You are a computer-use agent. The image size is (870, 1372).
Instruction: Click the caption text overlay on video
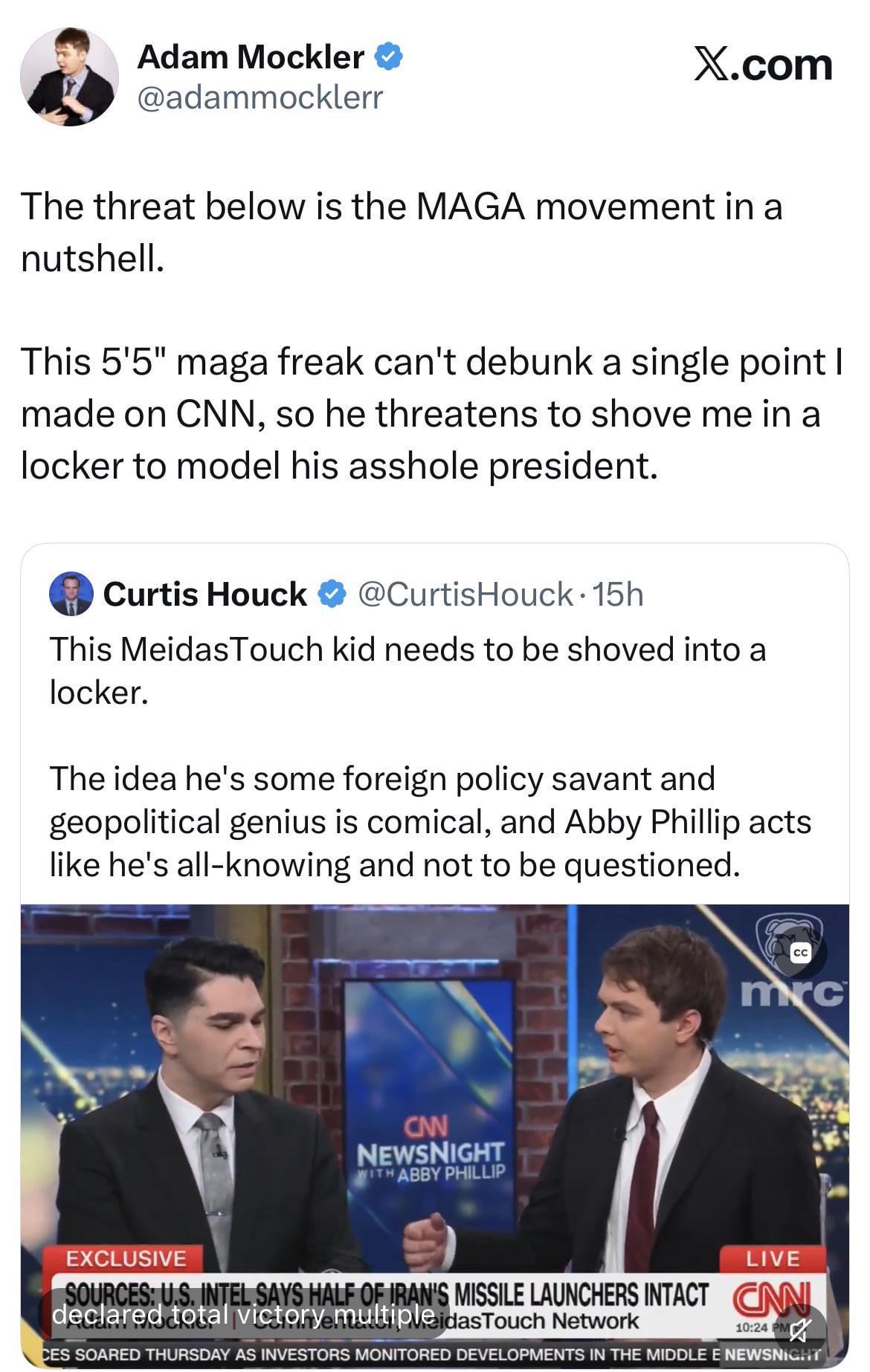point(243,1314)
